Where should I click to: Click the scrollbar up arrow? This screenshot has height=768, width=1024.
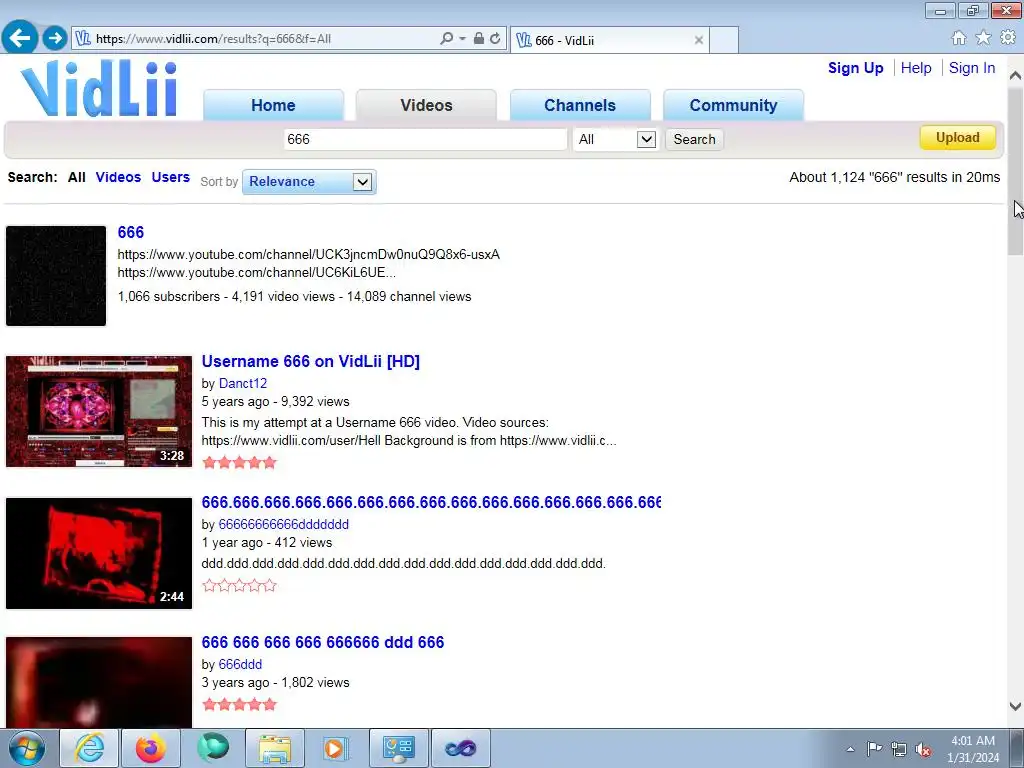coord(1015,76)
